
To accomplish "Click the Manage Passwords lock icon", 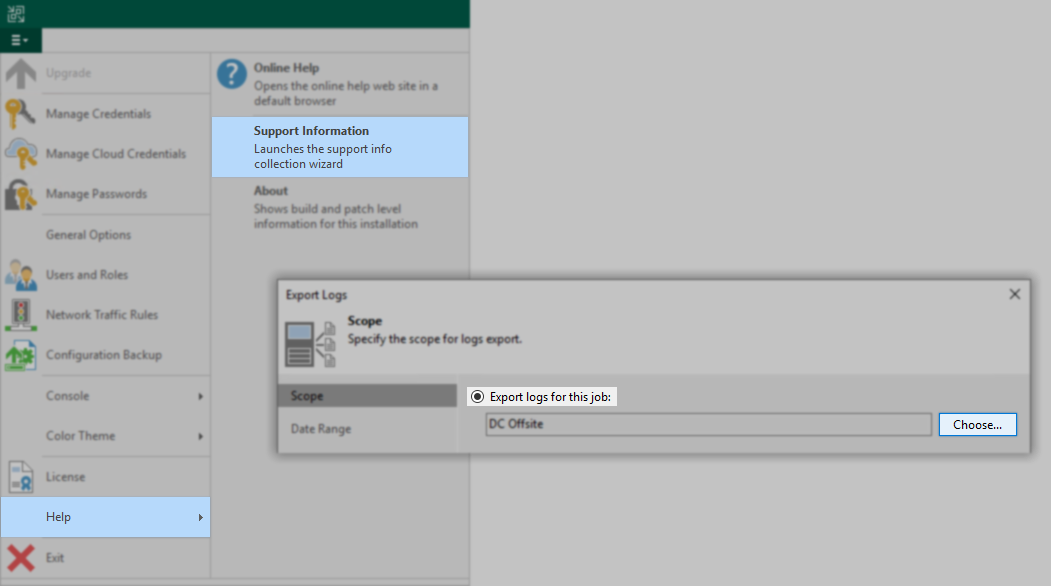I will (x=20, y=194).
